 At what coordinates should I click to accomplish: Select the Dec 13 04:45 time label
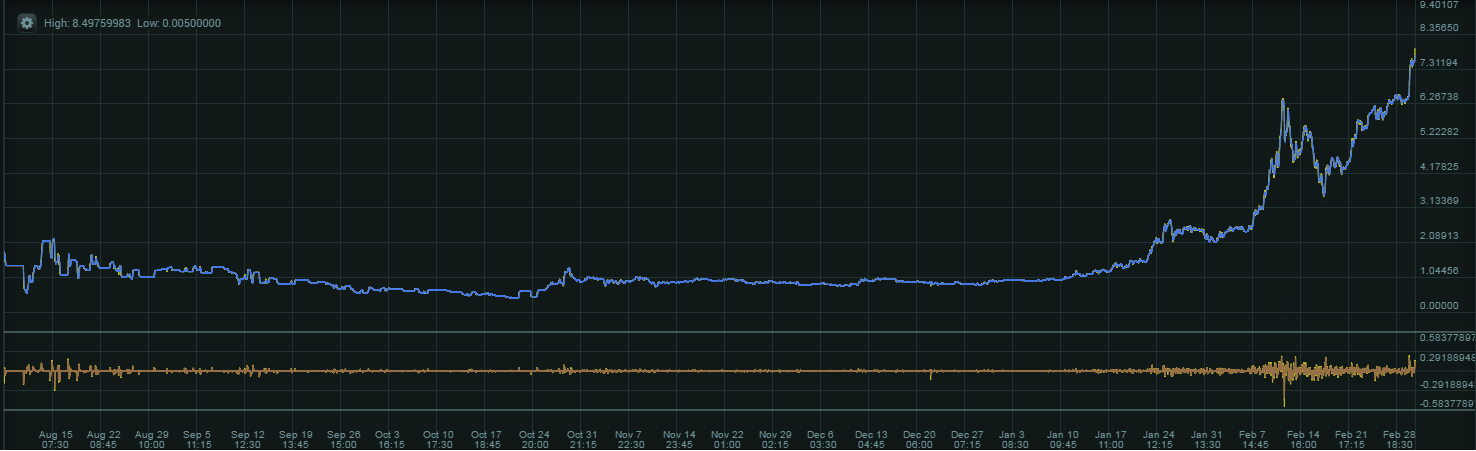tap(871, 440)
